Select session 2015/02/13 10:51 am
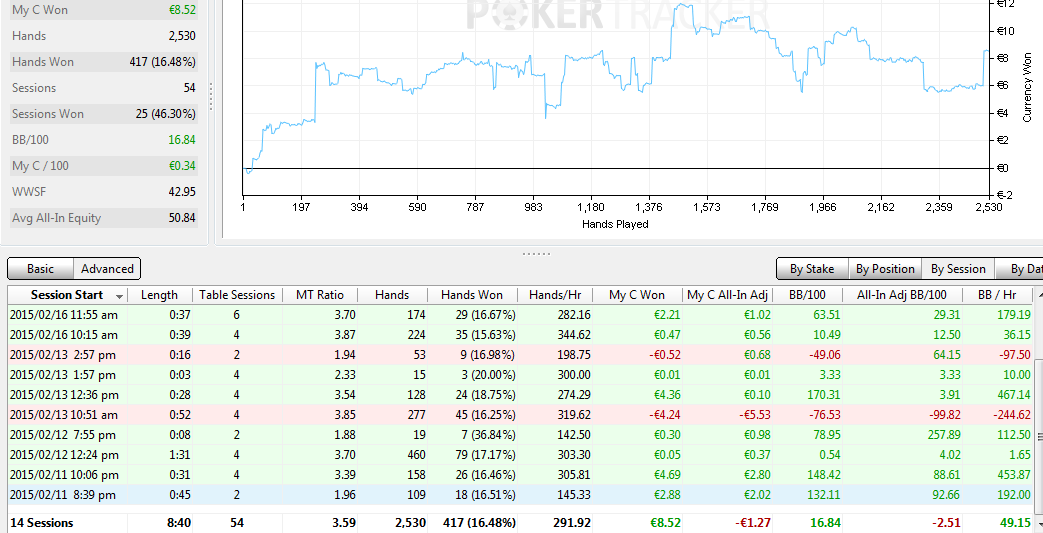This screenshot has width=1043, height=533. tap(520, 415)
